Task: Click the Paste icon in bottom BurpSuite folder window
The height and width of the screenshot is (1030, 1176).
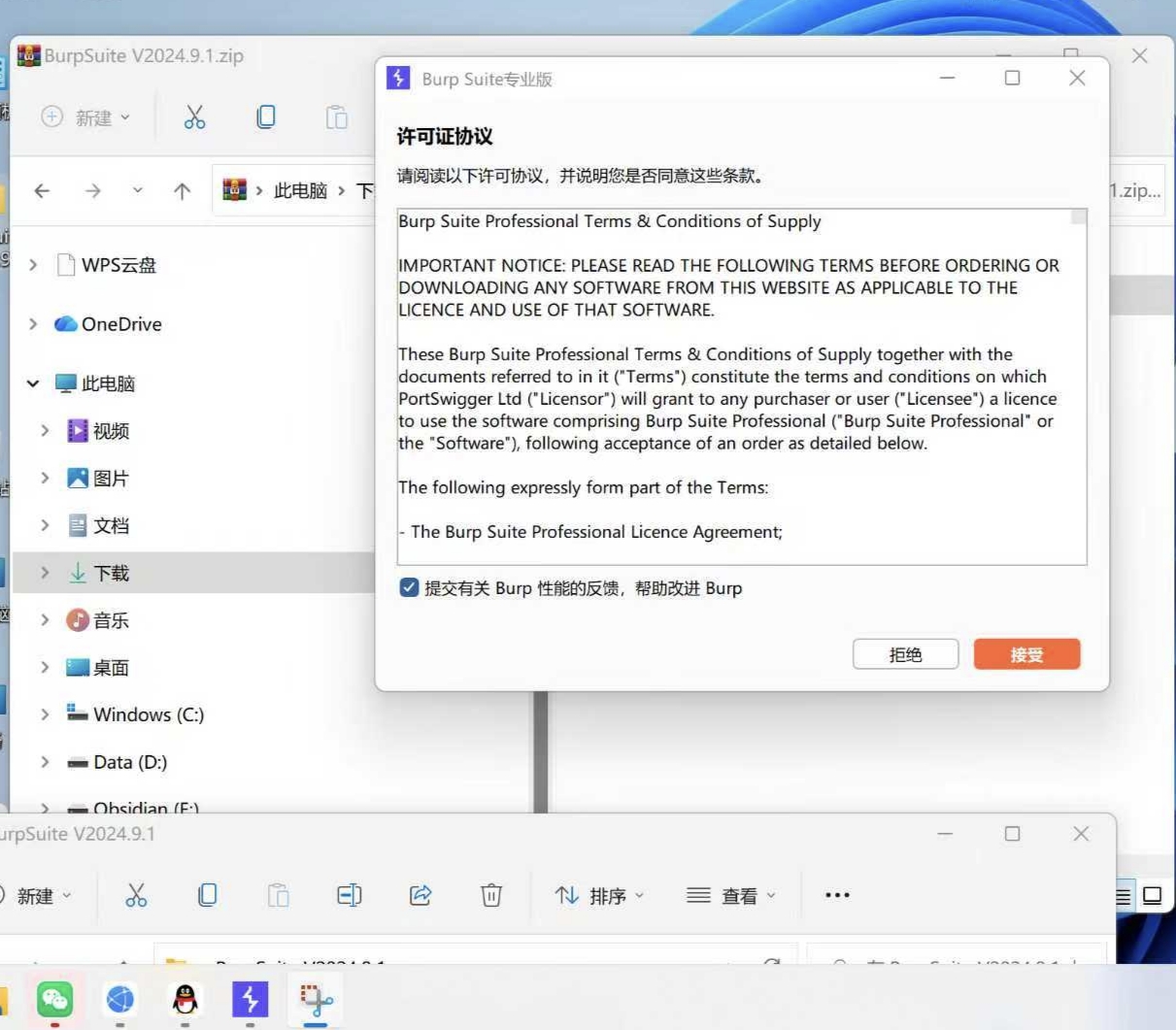Action: click(x=278, y=895)
